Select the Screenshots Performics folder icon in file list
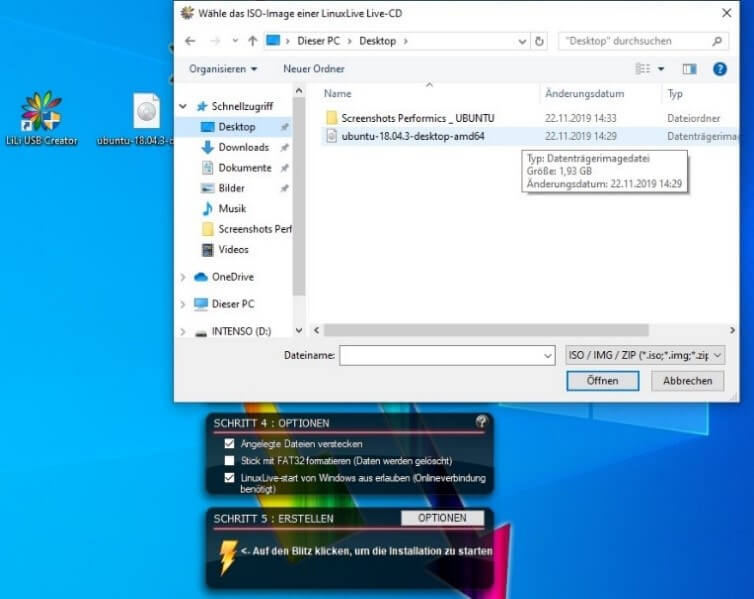 (331, 118)
